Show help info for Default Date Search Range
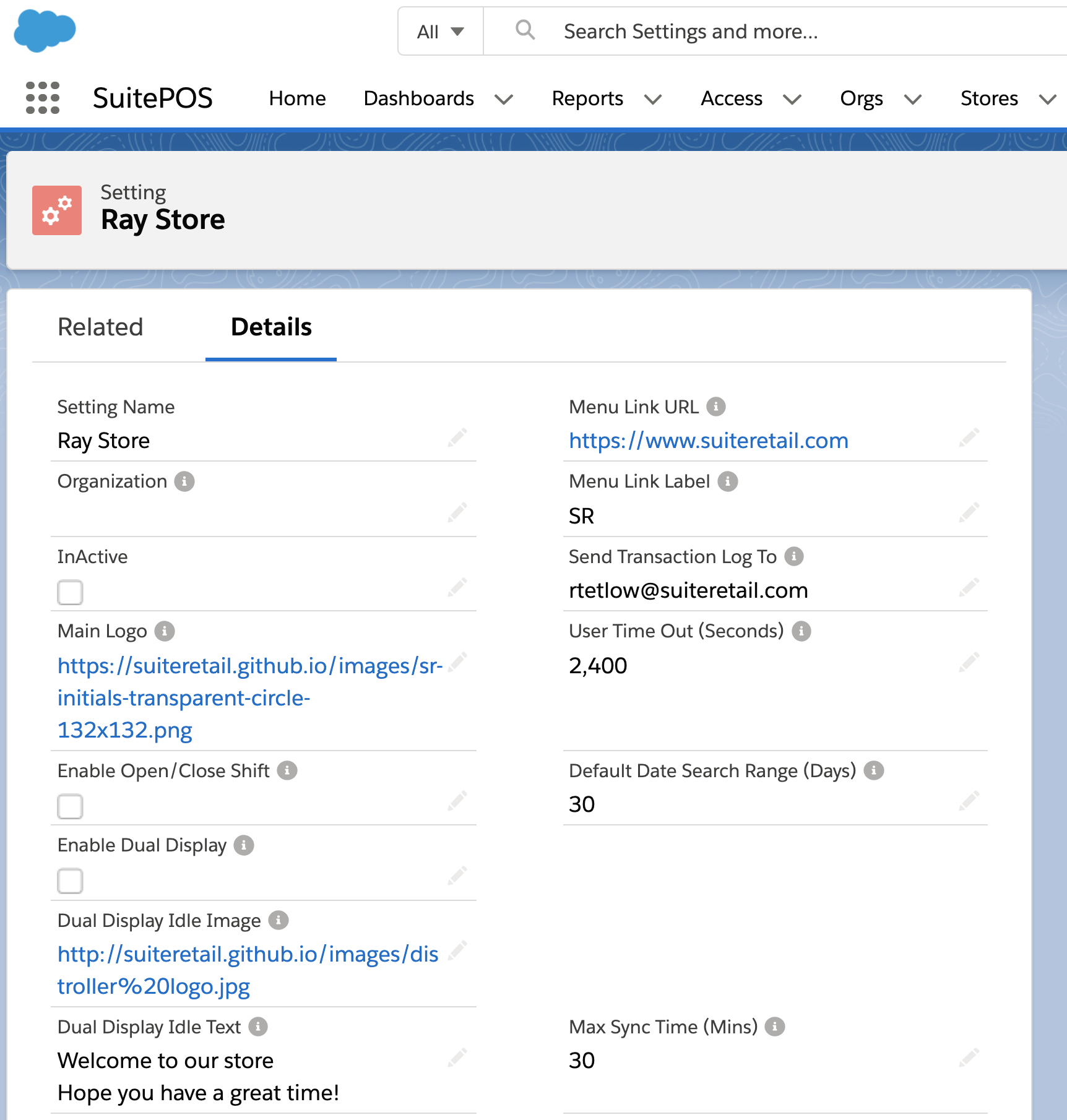This screenshot has height=1120, width=1067. pyautogui.click(x=874, y=771)
